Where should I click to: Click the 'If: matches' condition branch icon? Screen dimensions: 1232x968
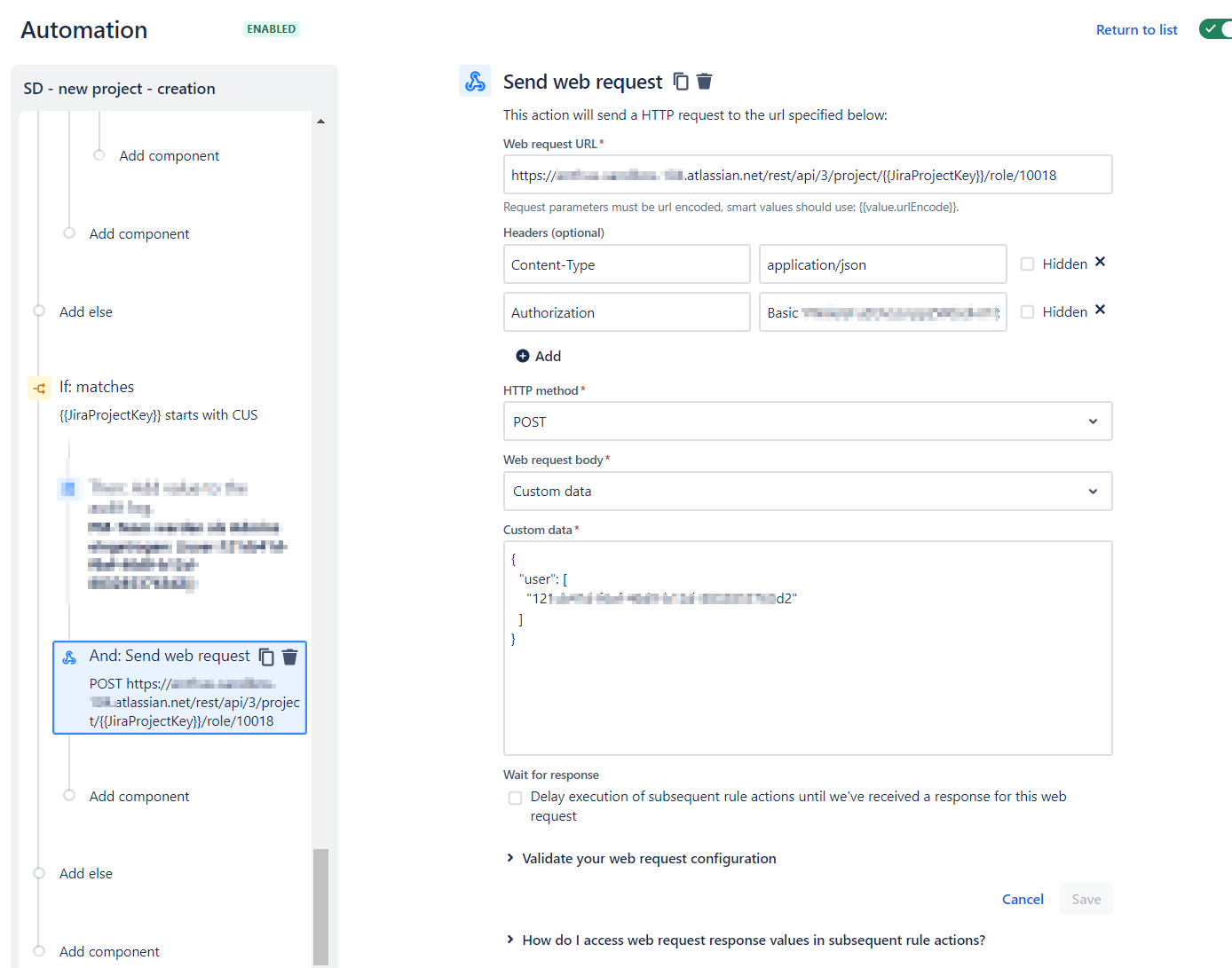40,388
